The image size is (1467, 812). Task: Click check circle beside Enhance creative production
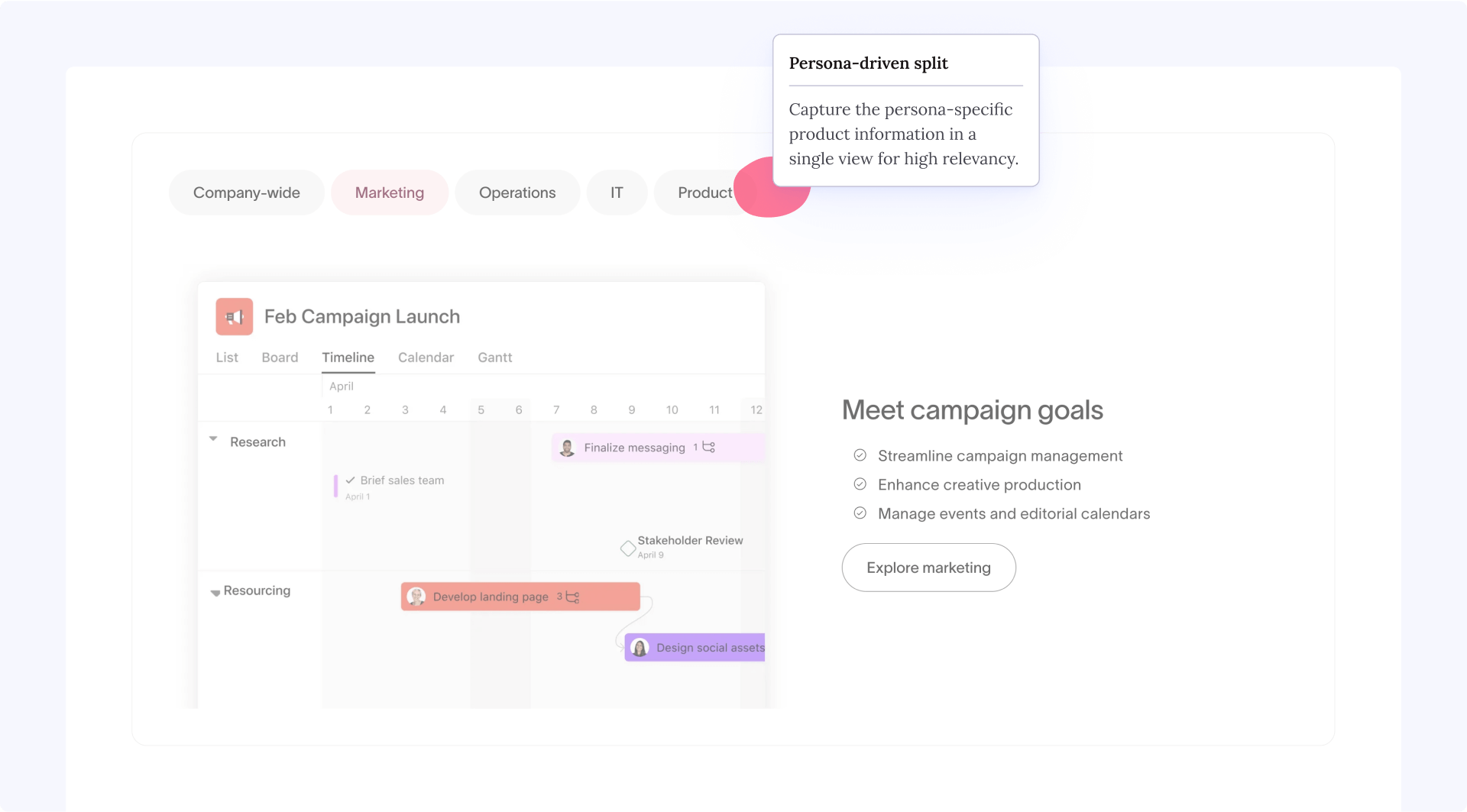pyautogui.click(x=860, y=484)
